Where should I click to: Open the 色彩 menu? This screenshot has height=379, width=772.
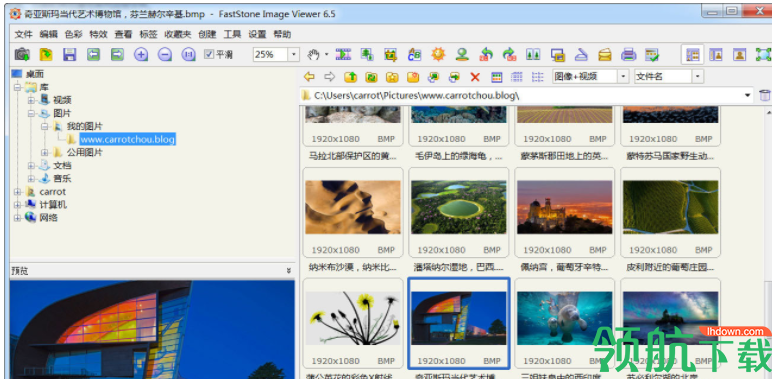tap(73, 34)
